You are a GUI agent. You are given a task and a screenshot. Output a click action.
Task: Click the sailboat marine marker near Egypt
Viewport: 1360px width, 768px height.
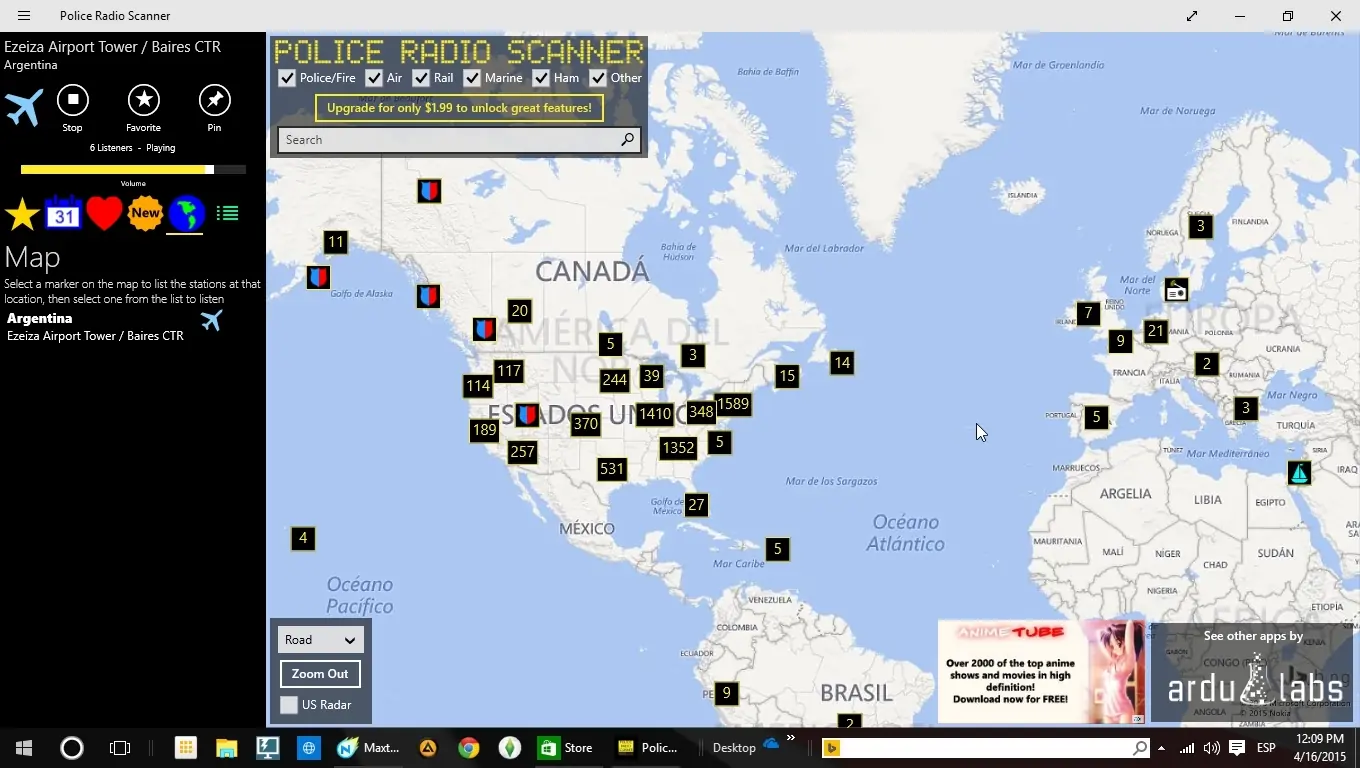(1299, 473)
